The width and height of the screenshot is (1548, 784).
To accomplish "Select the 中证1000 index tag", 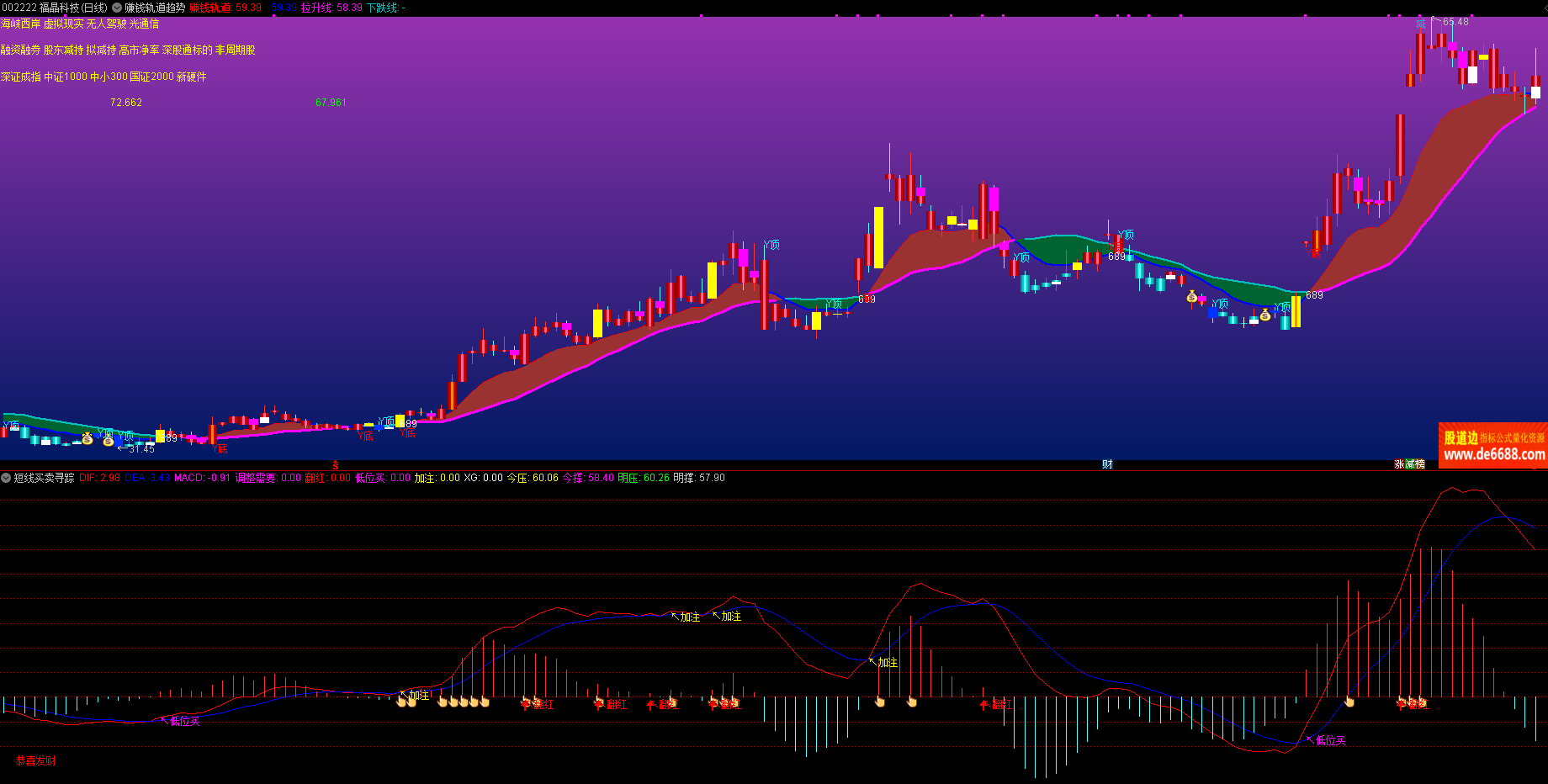I will point(66,77).
